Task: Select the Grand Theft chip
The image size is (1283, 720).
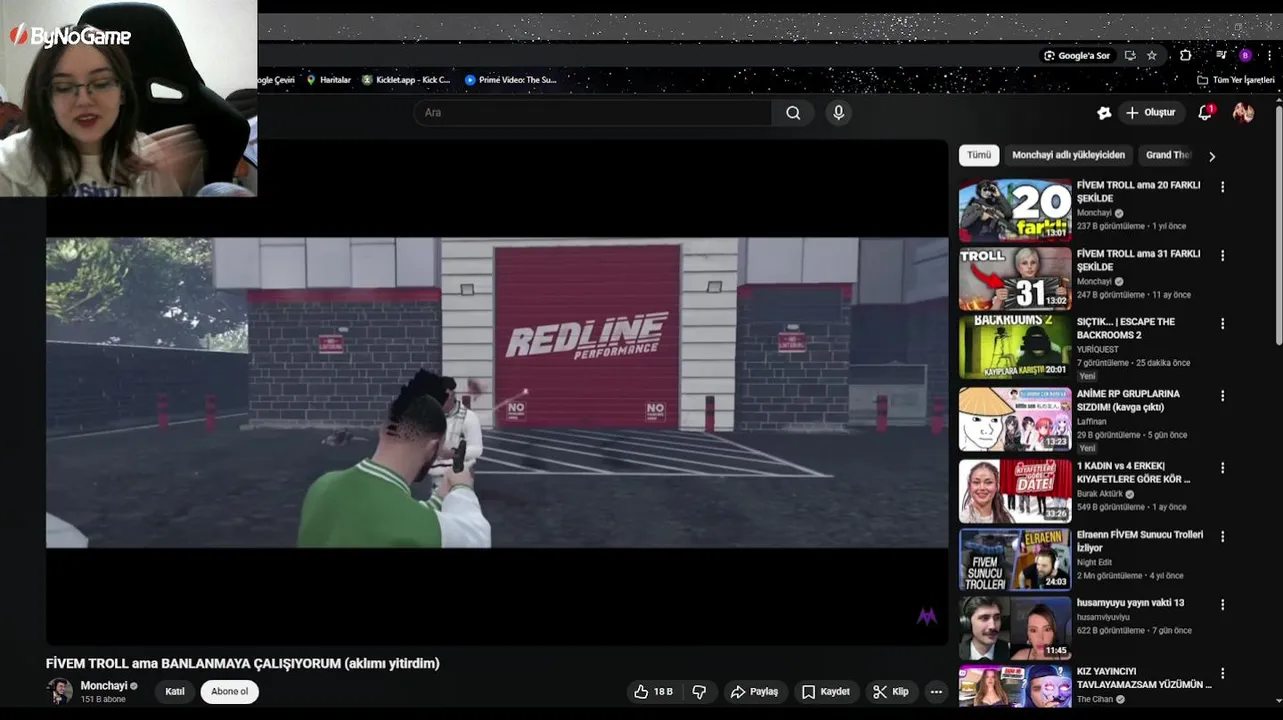Action: [x=1167, y=155]
